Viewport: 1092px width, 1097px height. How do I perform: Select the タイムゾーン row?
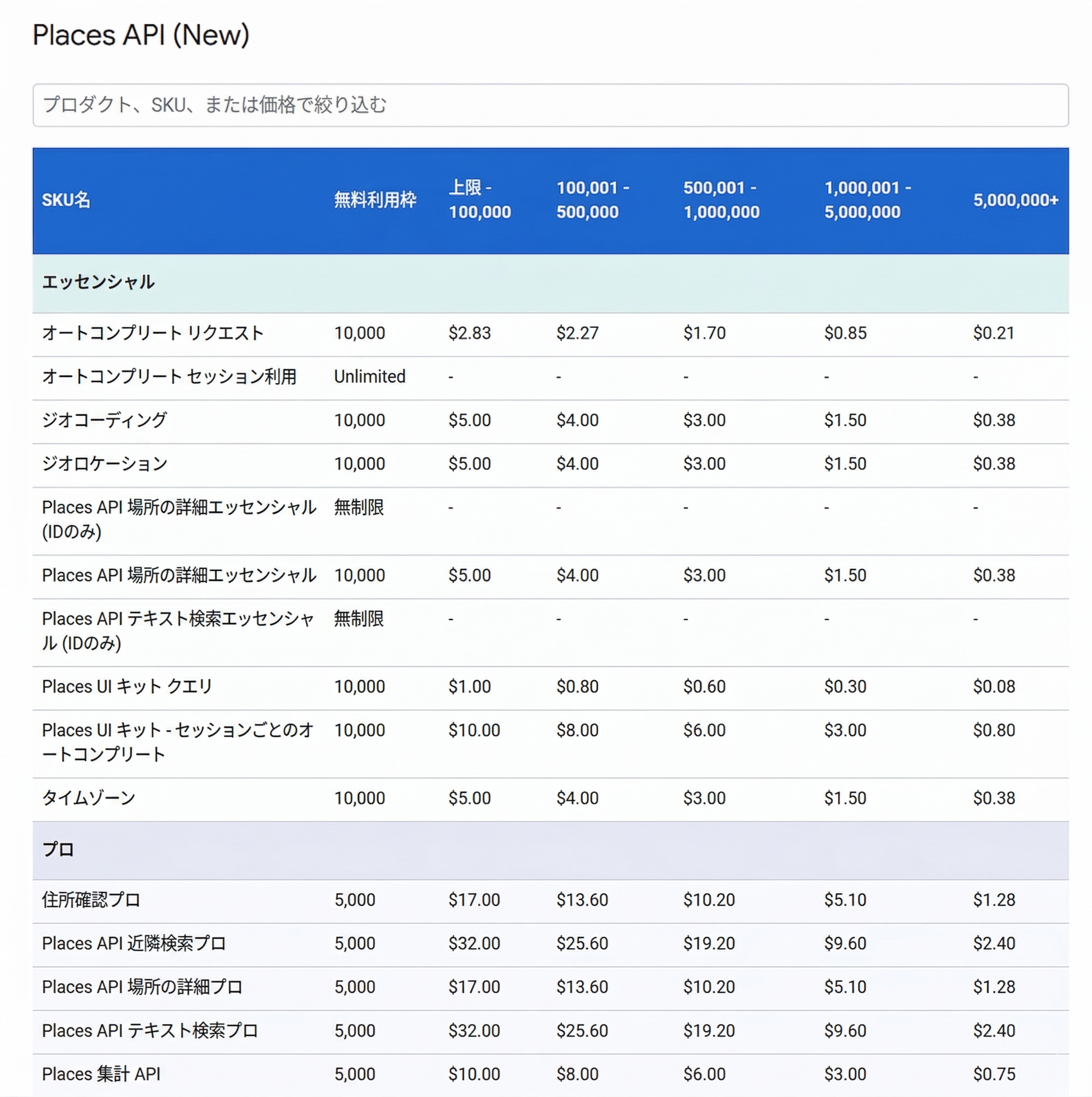[x=88, y=797]
